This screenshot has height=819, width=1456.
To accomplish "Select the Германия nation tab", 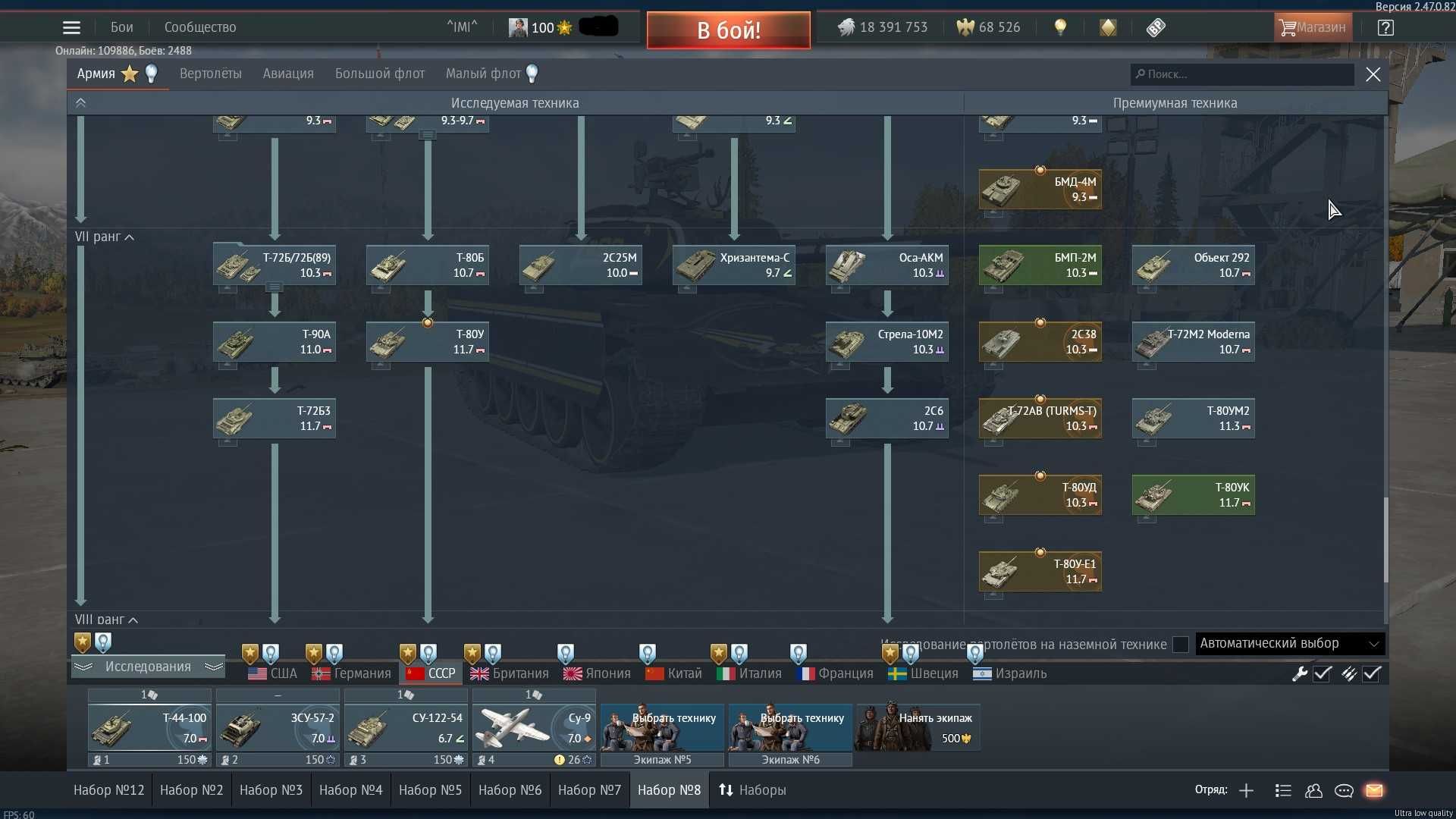I will (352, 673).
